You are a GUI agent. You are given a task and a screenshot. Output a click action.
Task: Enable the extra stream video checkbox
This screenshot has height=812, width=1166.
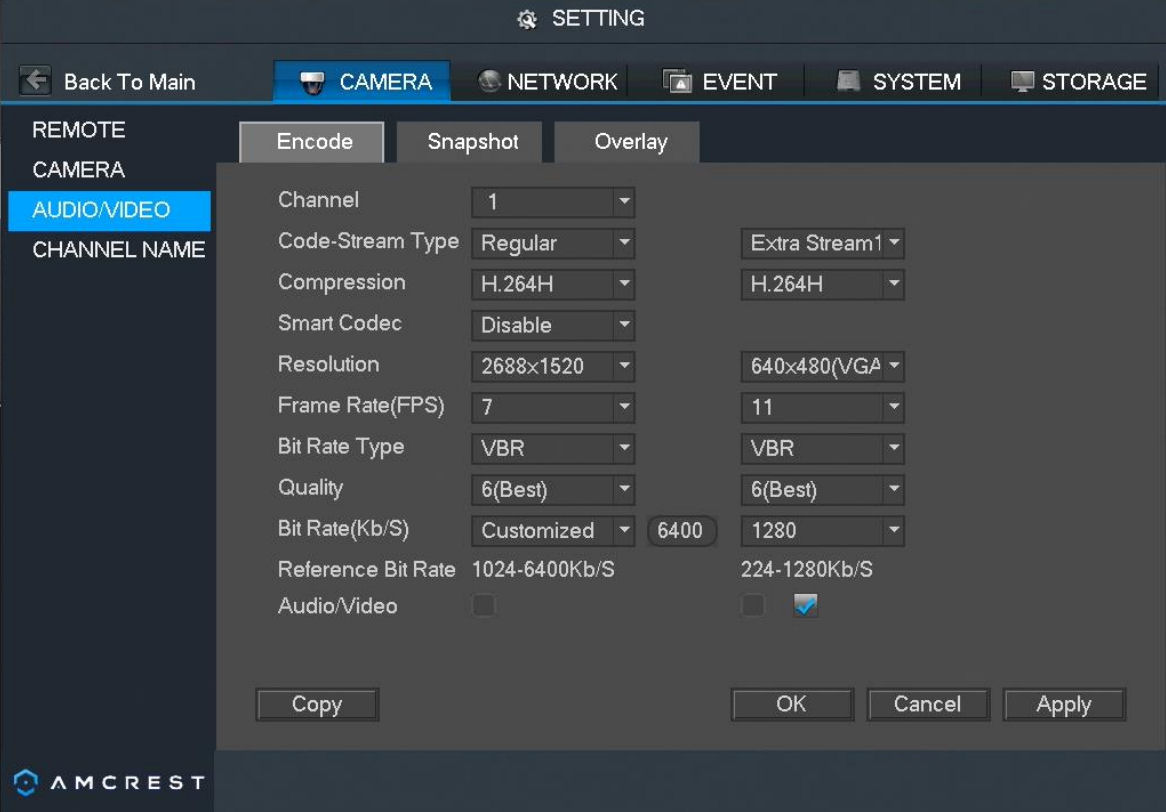point(753,605)
